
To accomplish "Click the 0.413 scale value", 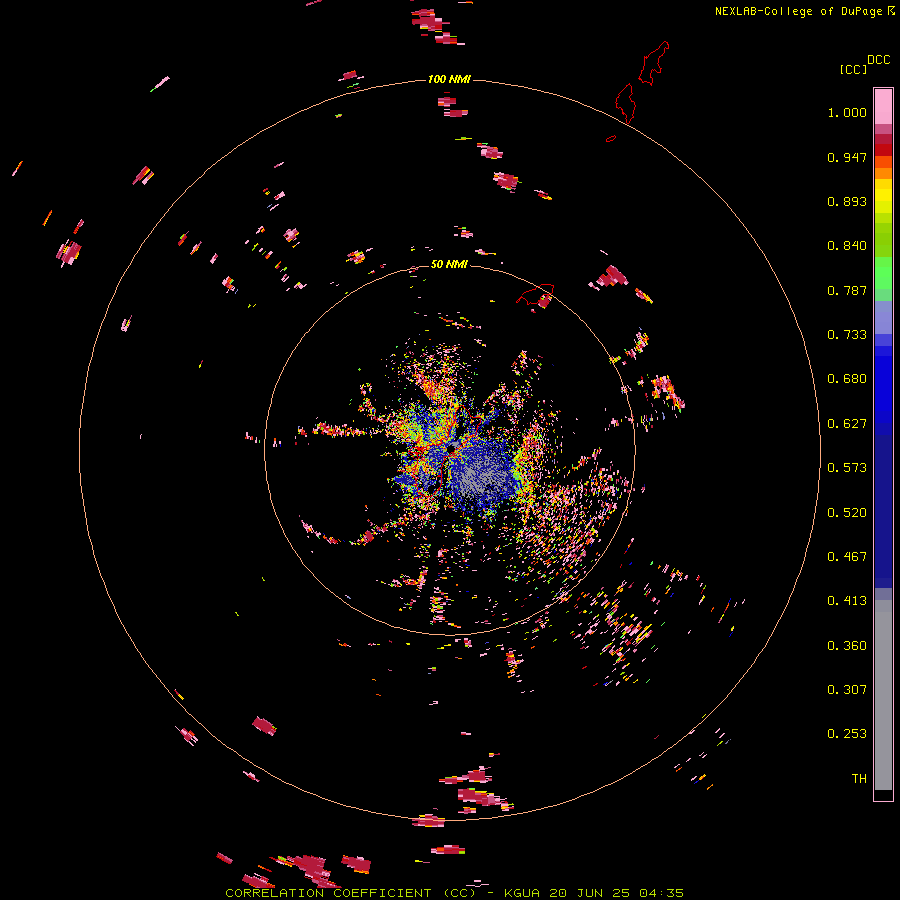I will point(847,601).
